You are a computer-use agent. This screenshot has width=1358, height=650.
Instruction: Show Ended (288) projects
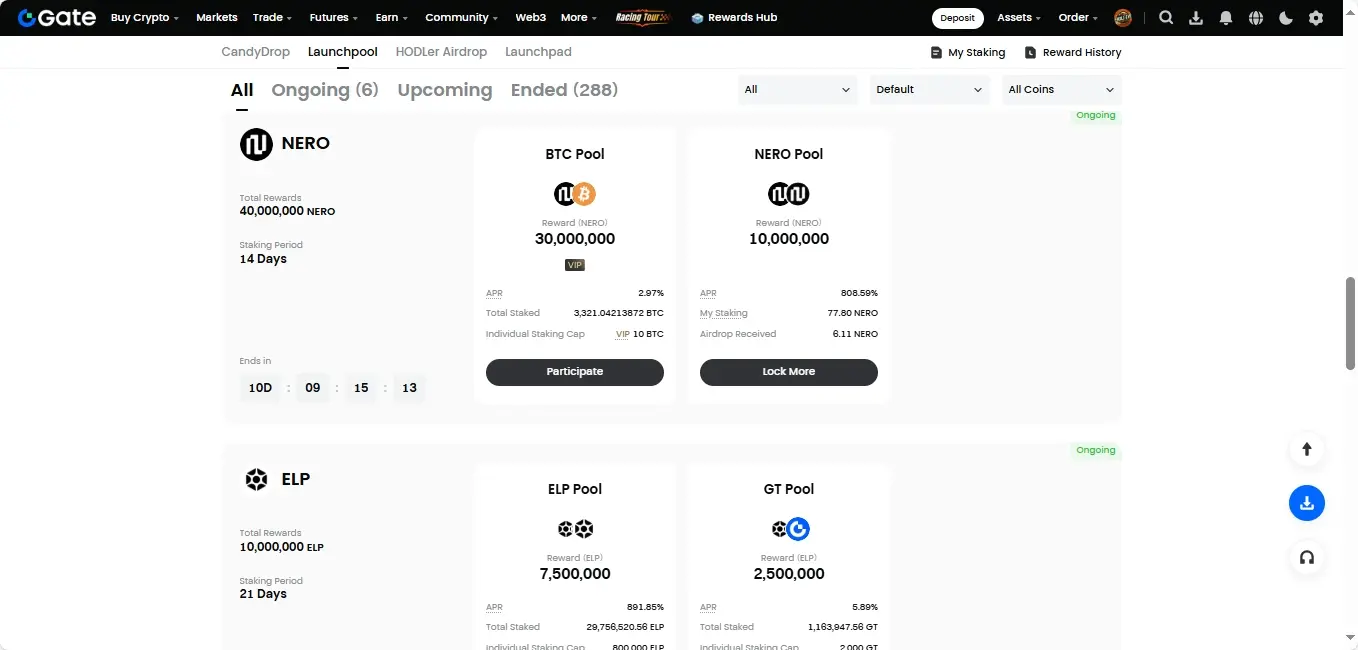[564, 90]
